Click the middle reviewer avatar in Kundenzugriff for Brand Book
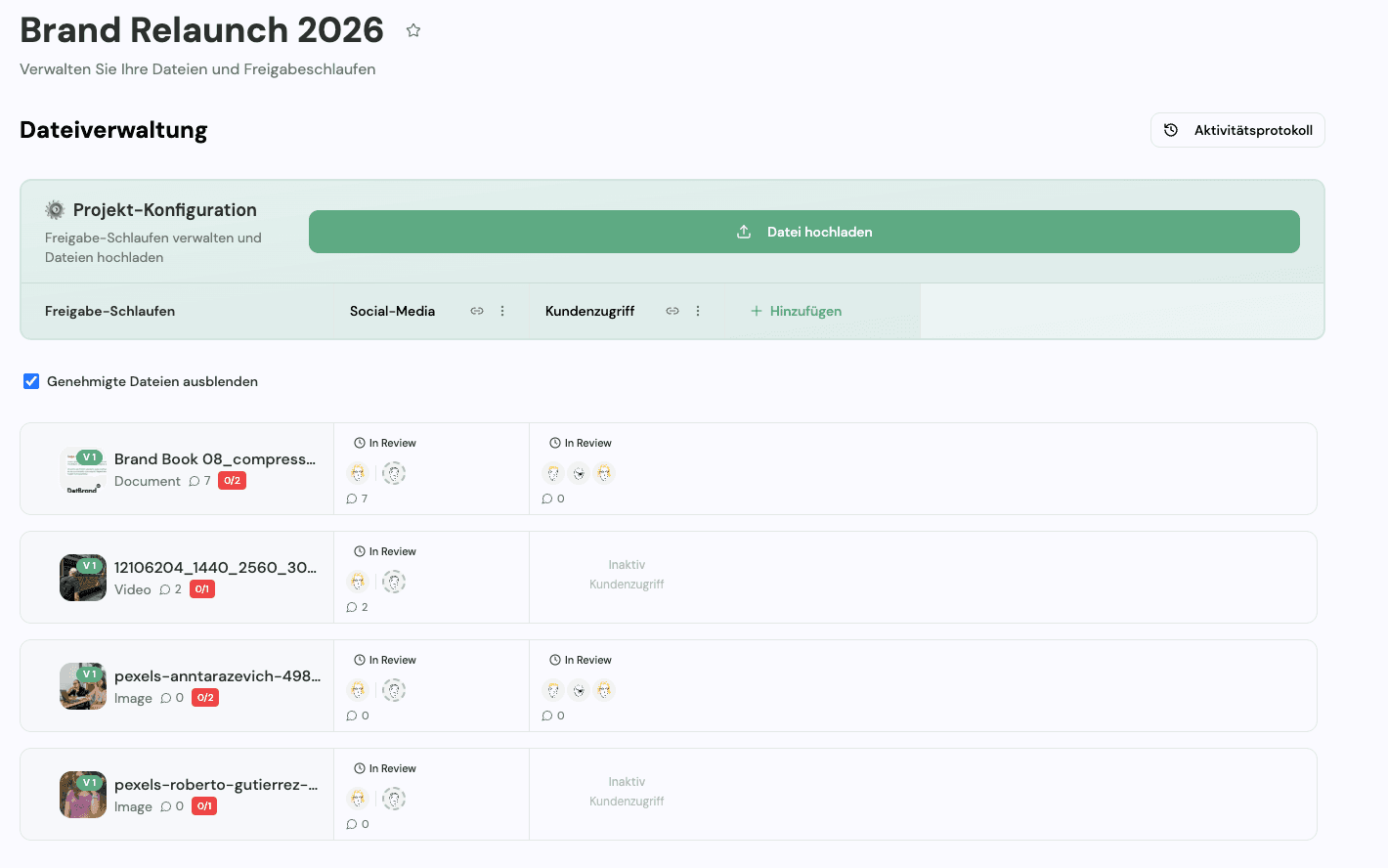Image resolution: width=1388 pixels, height=868 pixels. (x=579, y=473)
